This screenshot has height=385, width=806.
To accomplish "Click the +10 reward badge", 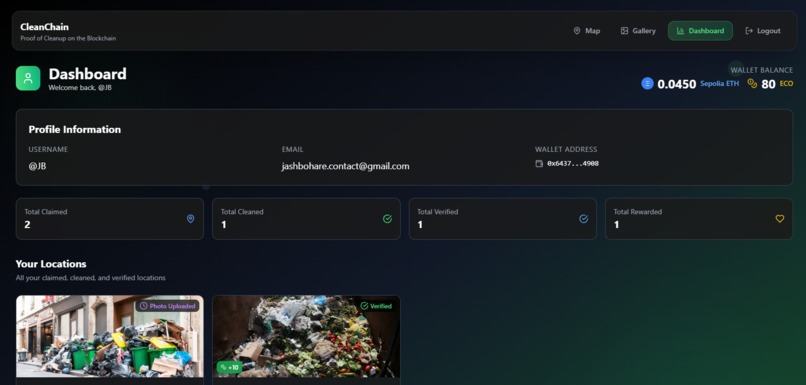I will (x=229, y=368).
